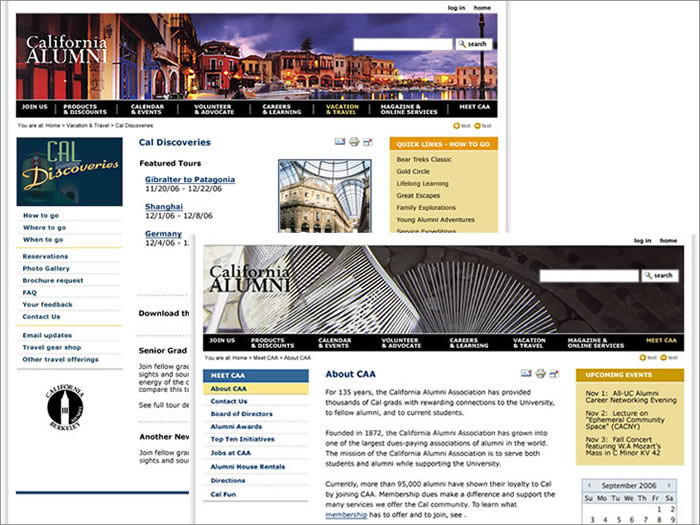The width and height of the screenshot is (700, 525).
Task: Open Vacation & Travel on About CAA page
Action: (x=529, y=343)
